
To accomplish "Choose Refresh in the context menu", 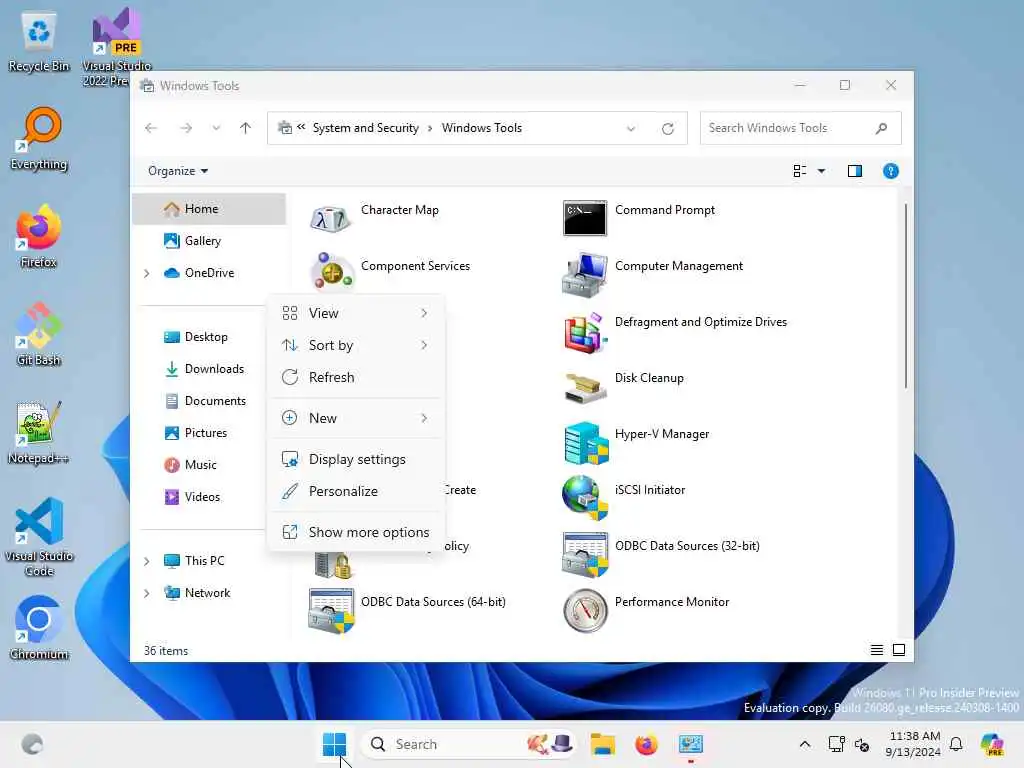I will [x=356, y=377].
